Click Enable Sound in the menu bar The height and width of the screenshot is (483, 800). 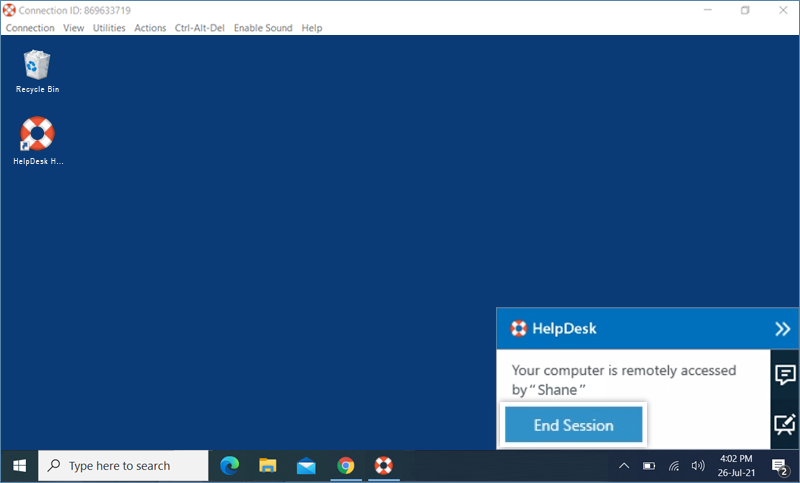coord(263,28)
